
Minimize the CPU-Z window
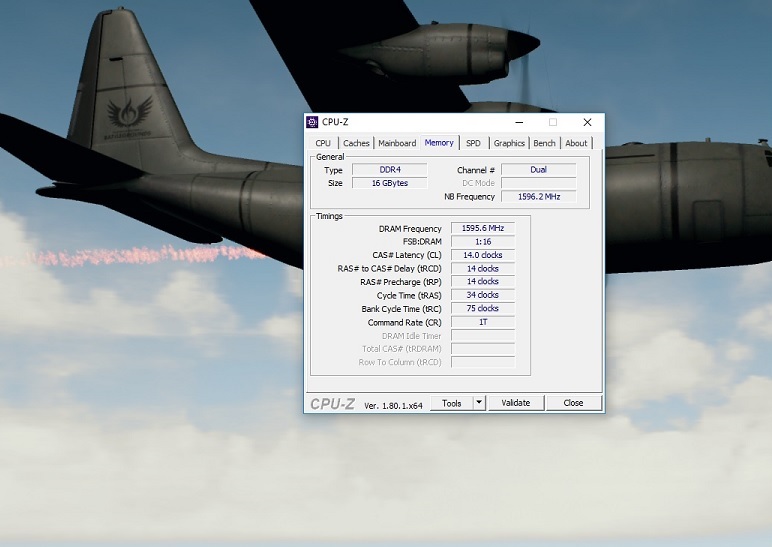point(519,122)
